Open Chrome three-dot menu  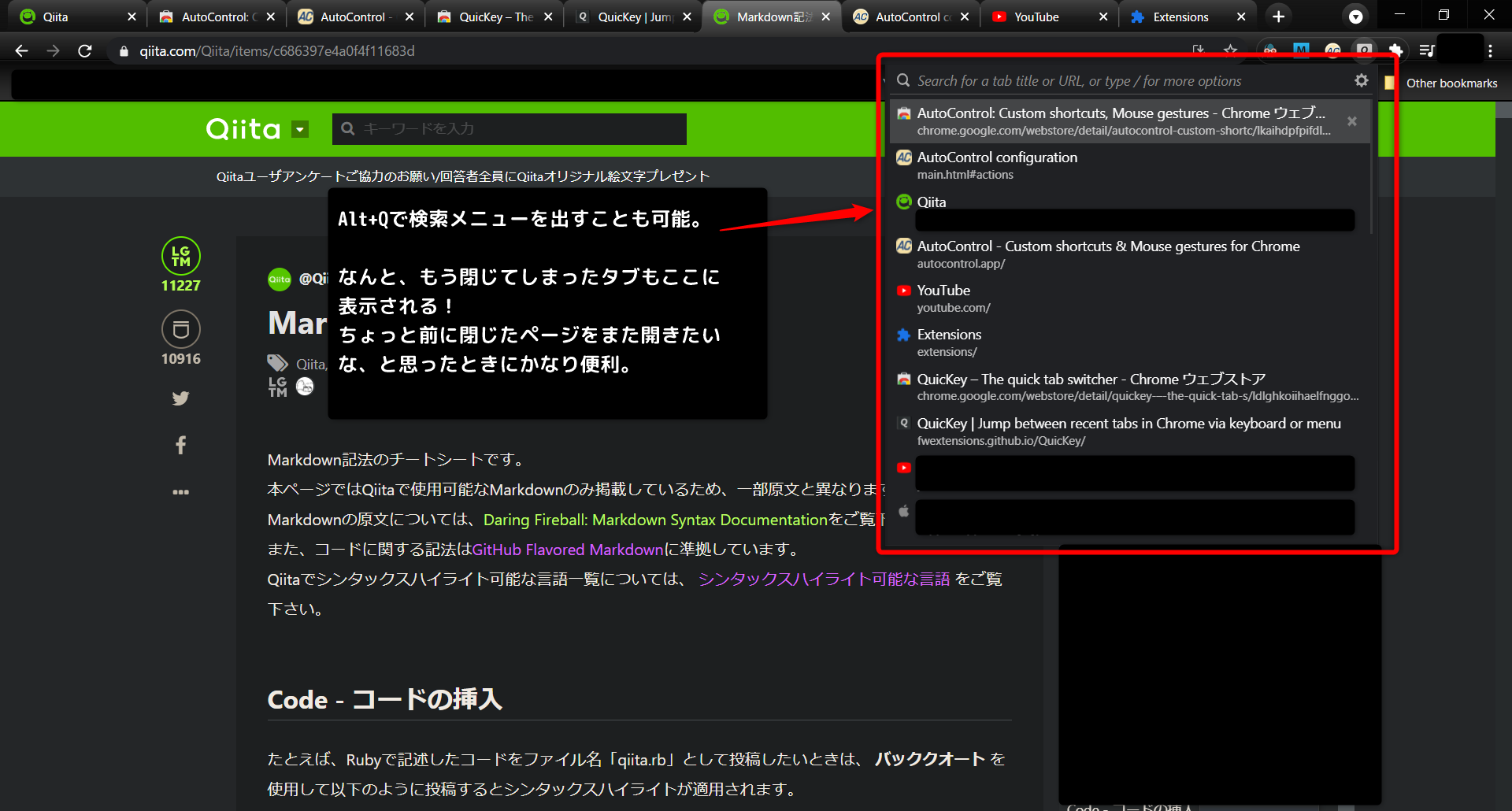1490,50
